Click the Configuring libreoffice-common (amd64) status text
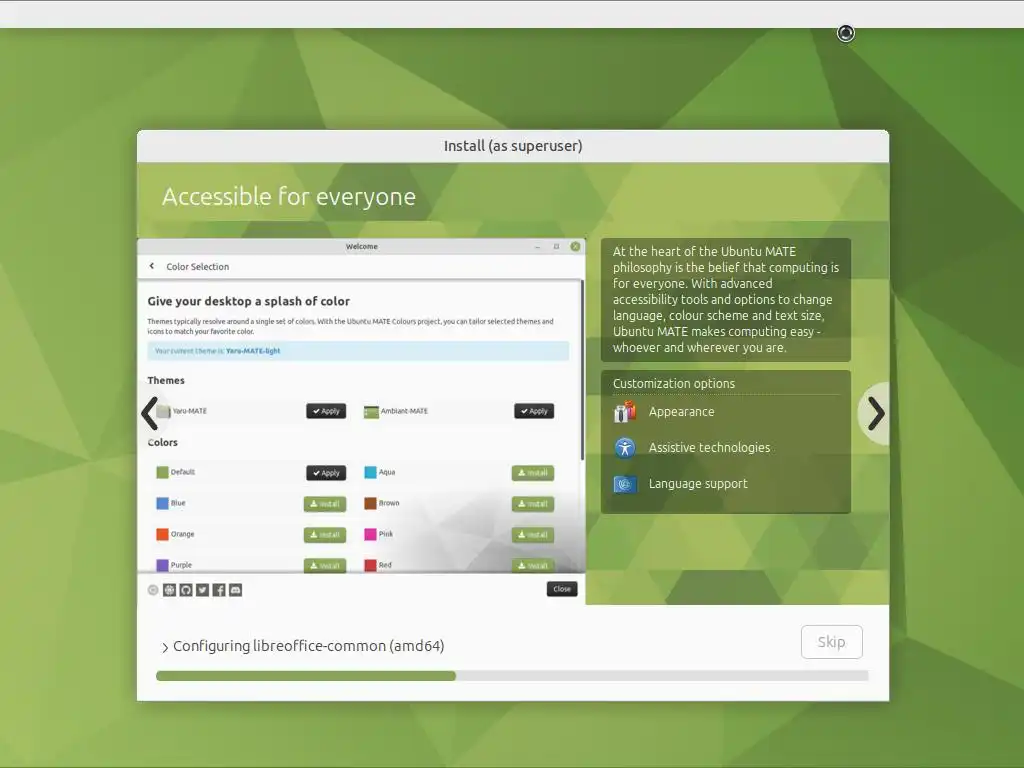Screen dimensions: 1024x768 pyautogui.click(x=308, y=646)
